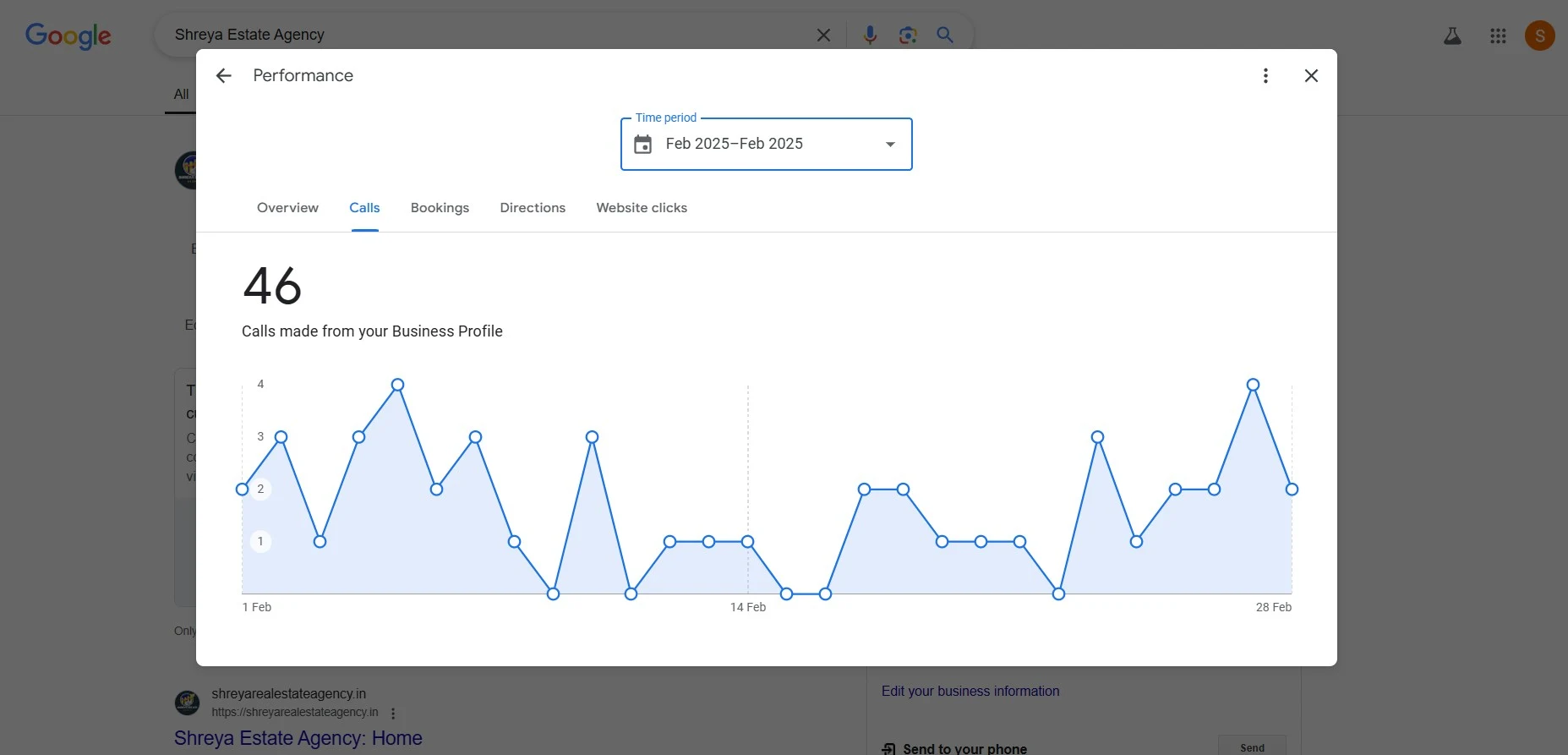Image resolution: width=1568 pixels, height=755 pixels.
Task: Close the Performance dialog
Action: coord(1311,76)
